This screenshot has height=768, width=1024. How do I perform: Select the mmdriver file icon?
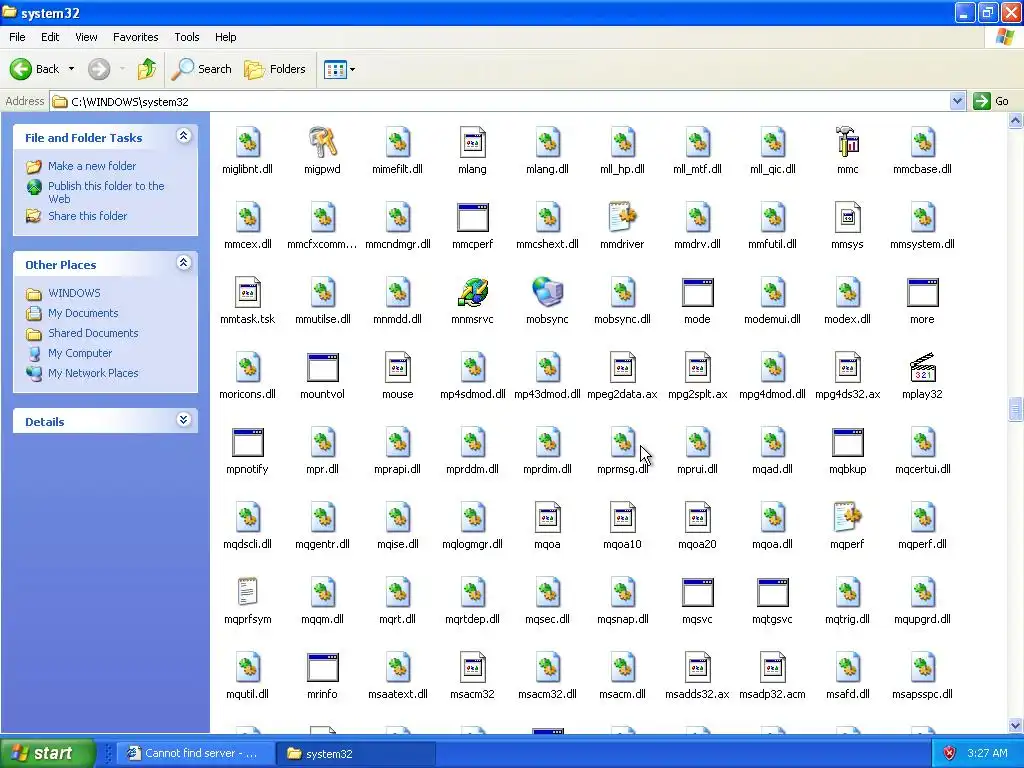[x=622, y=217]
